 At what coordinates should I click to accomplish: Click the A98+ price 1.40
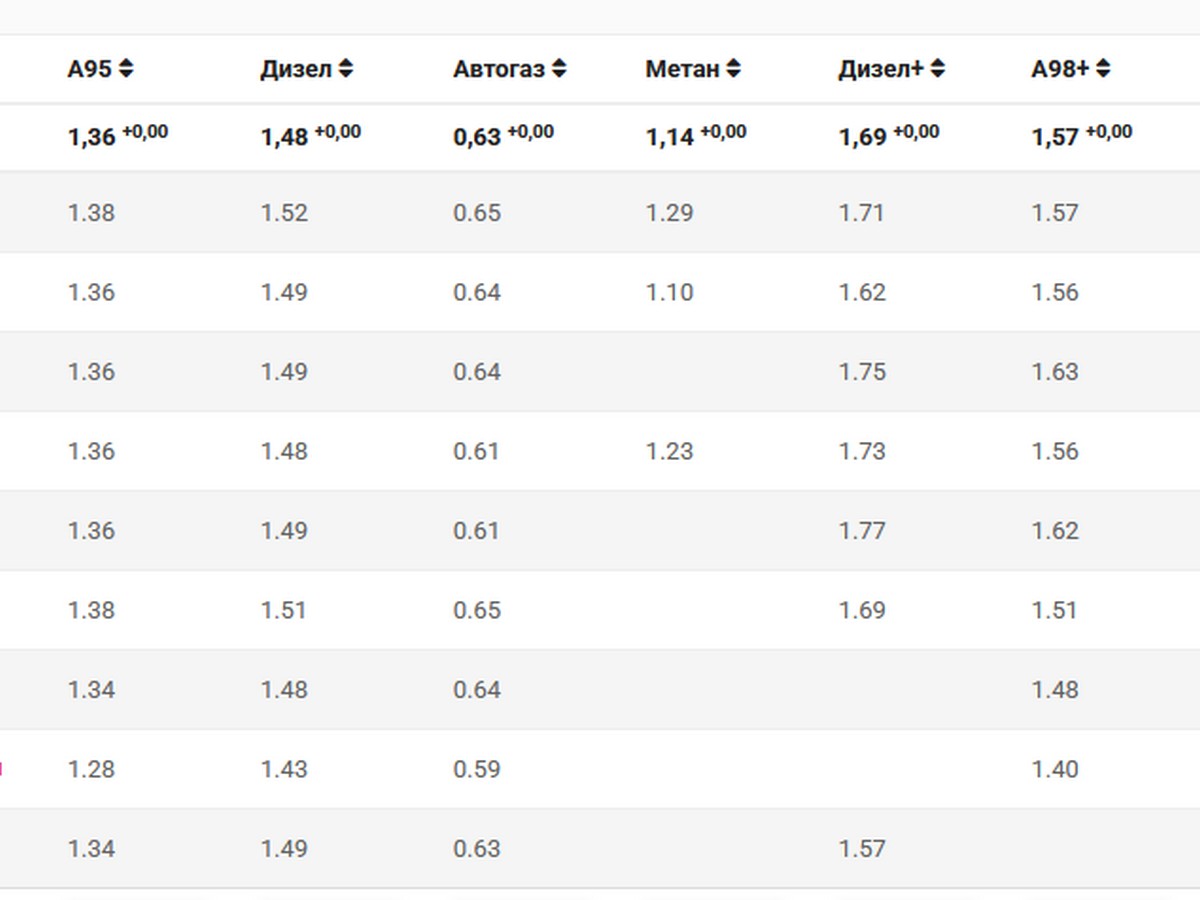click(1055, 769)
